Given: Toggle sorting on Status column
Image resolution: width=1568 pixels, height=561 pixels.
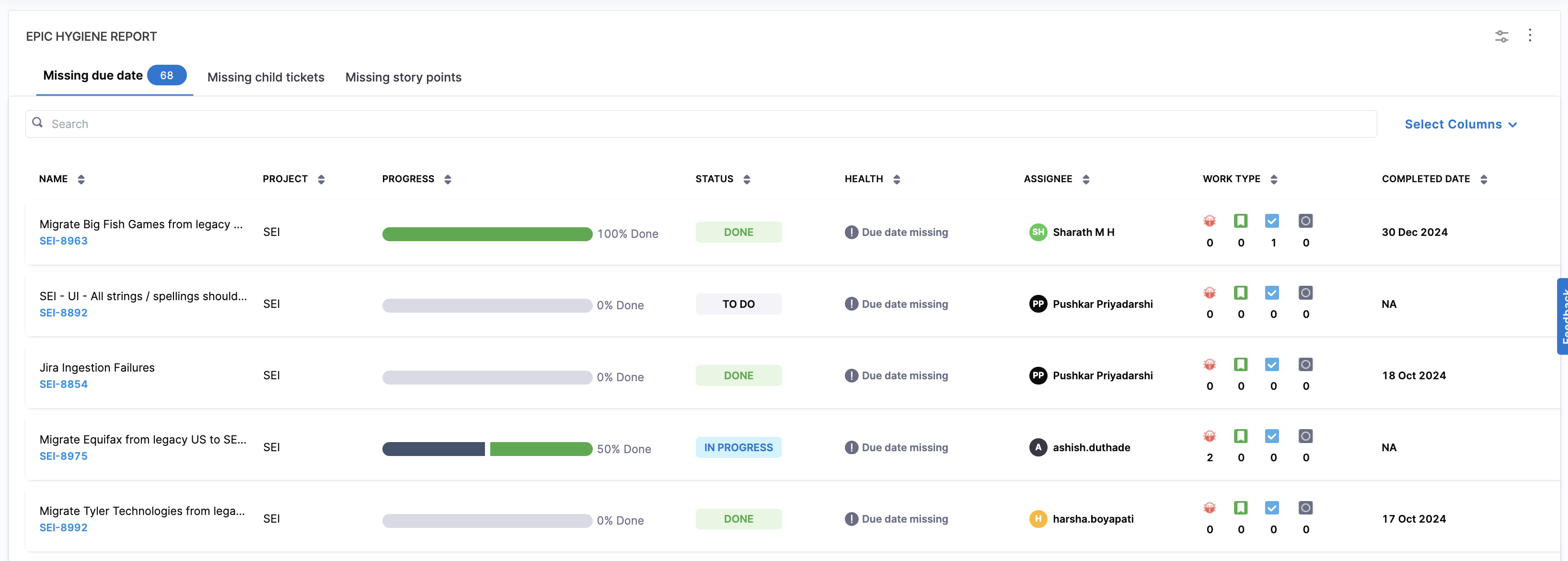Looking at the screenshot, I should (746, 179).
